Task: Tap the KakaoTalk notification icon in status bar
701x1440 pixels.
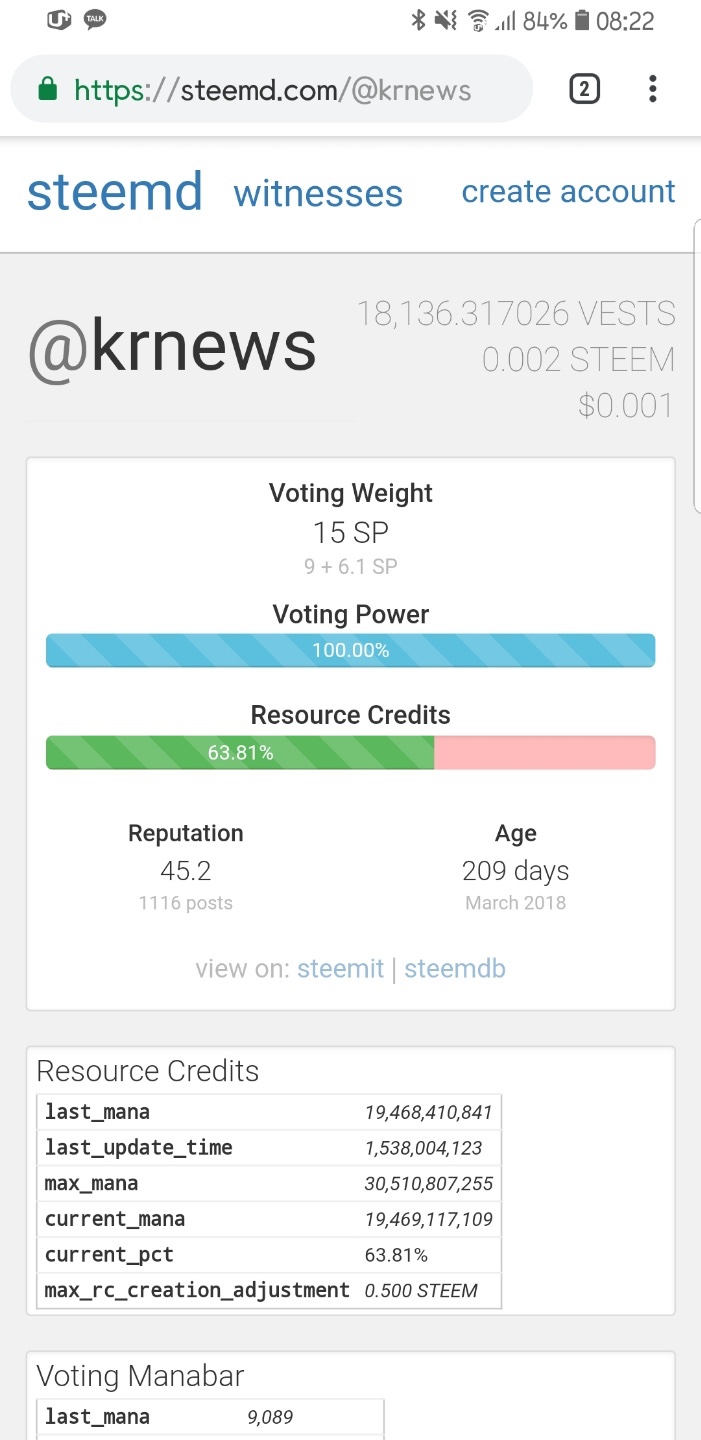Action: (x=95, y=20)
